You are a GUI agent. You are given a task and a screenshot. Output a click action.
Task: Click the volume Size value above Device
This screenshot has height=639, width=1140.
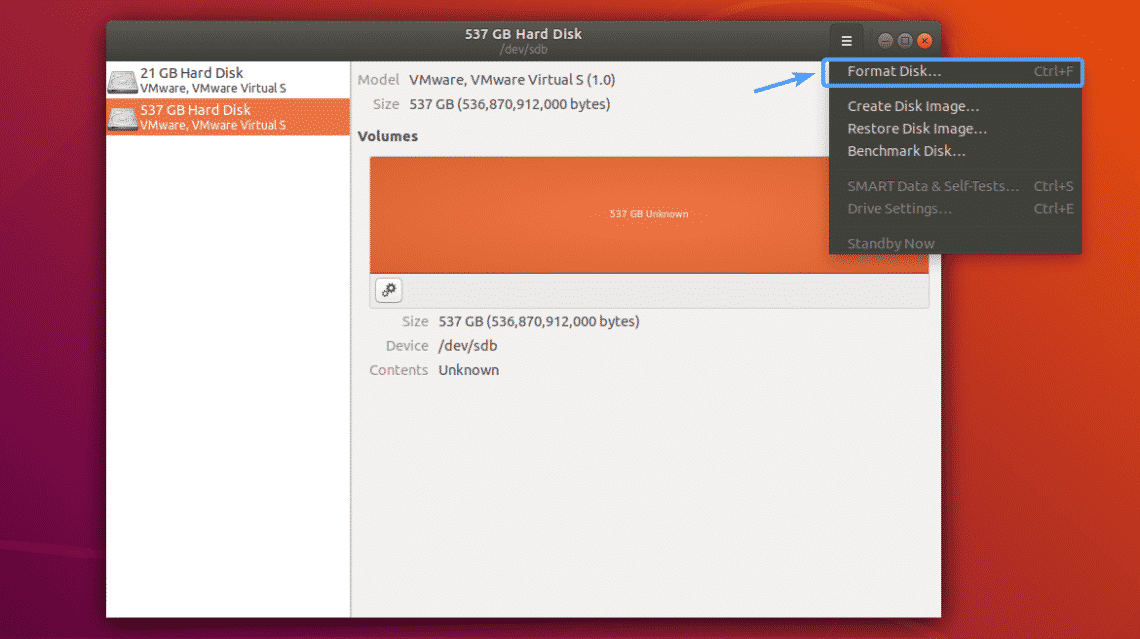[539, 321]
